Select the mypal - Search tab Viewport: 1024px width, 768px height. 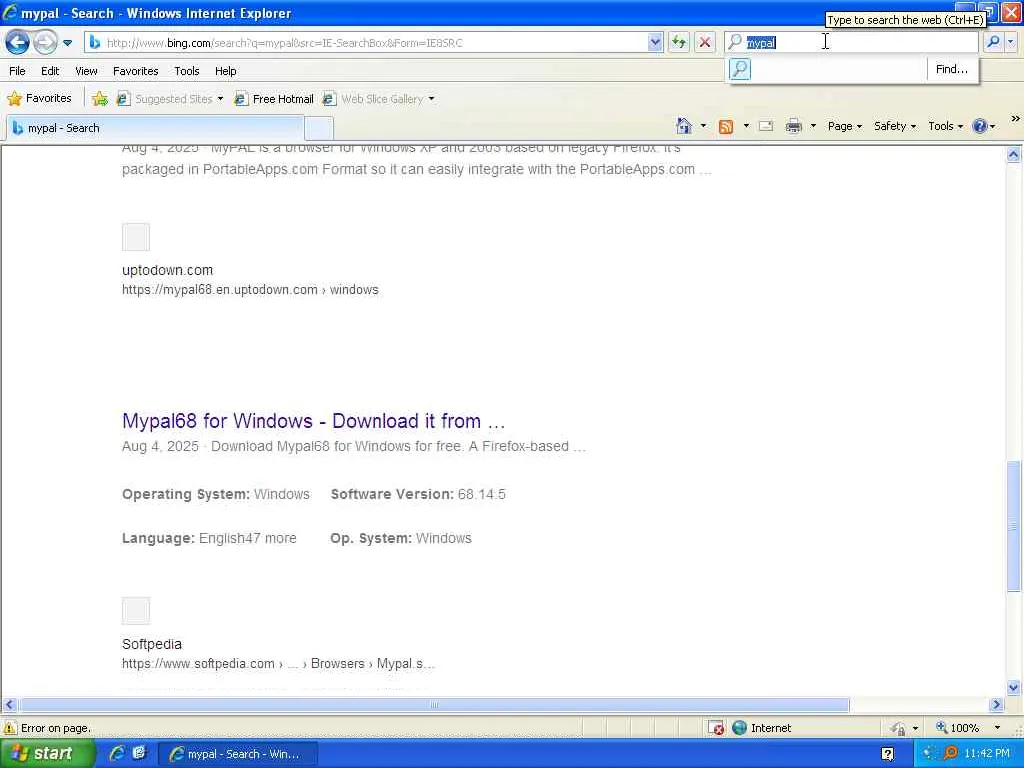click(x=154, y=128)
